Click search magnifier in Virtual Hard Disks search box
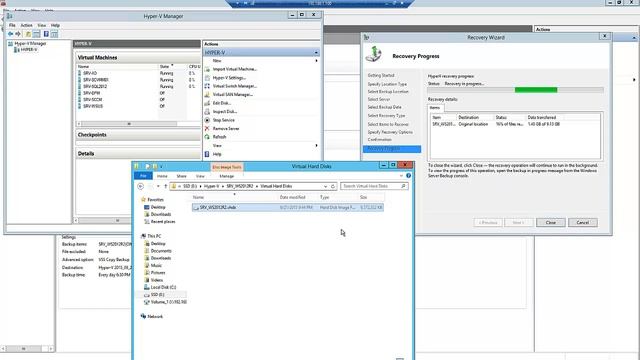Screen dimensions: 640x360 [403, 186]
